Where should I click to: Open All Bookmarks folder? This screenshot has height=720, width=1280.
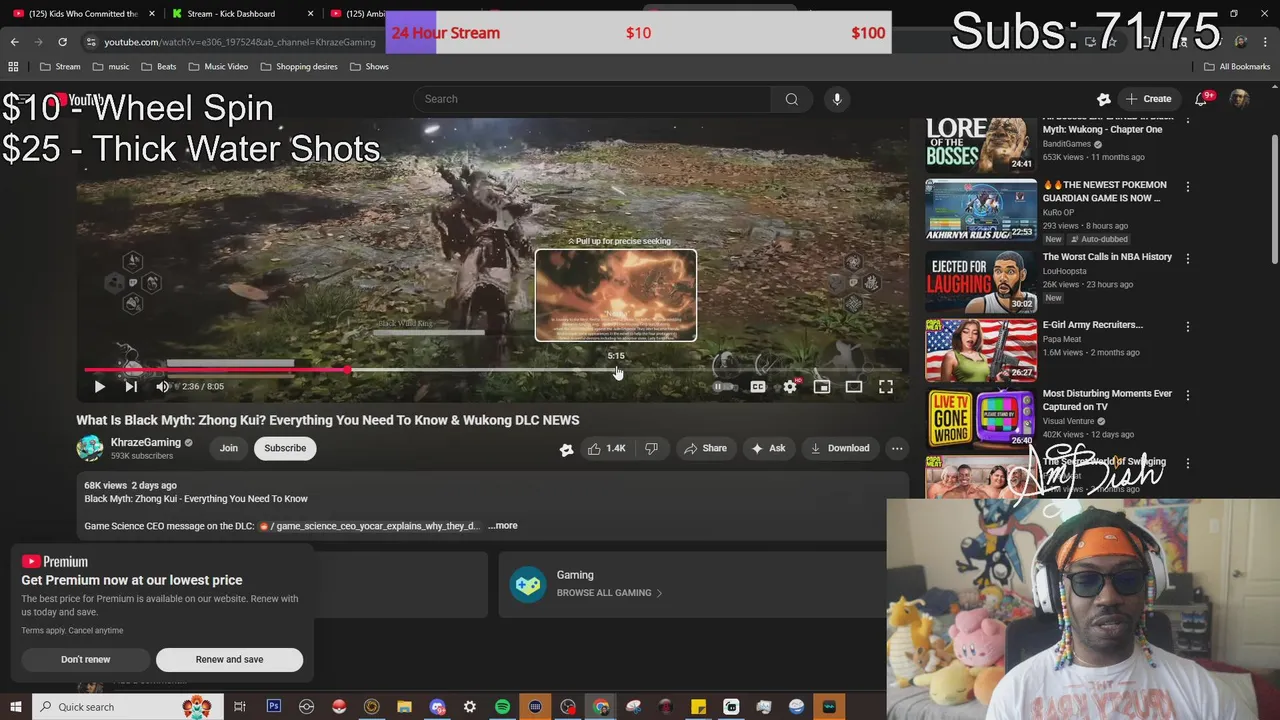(1237, 67)
